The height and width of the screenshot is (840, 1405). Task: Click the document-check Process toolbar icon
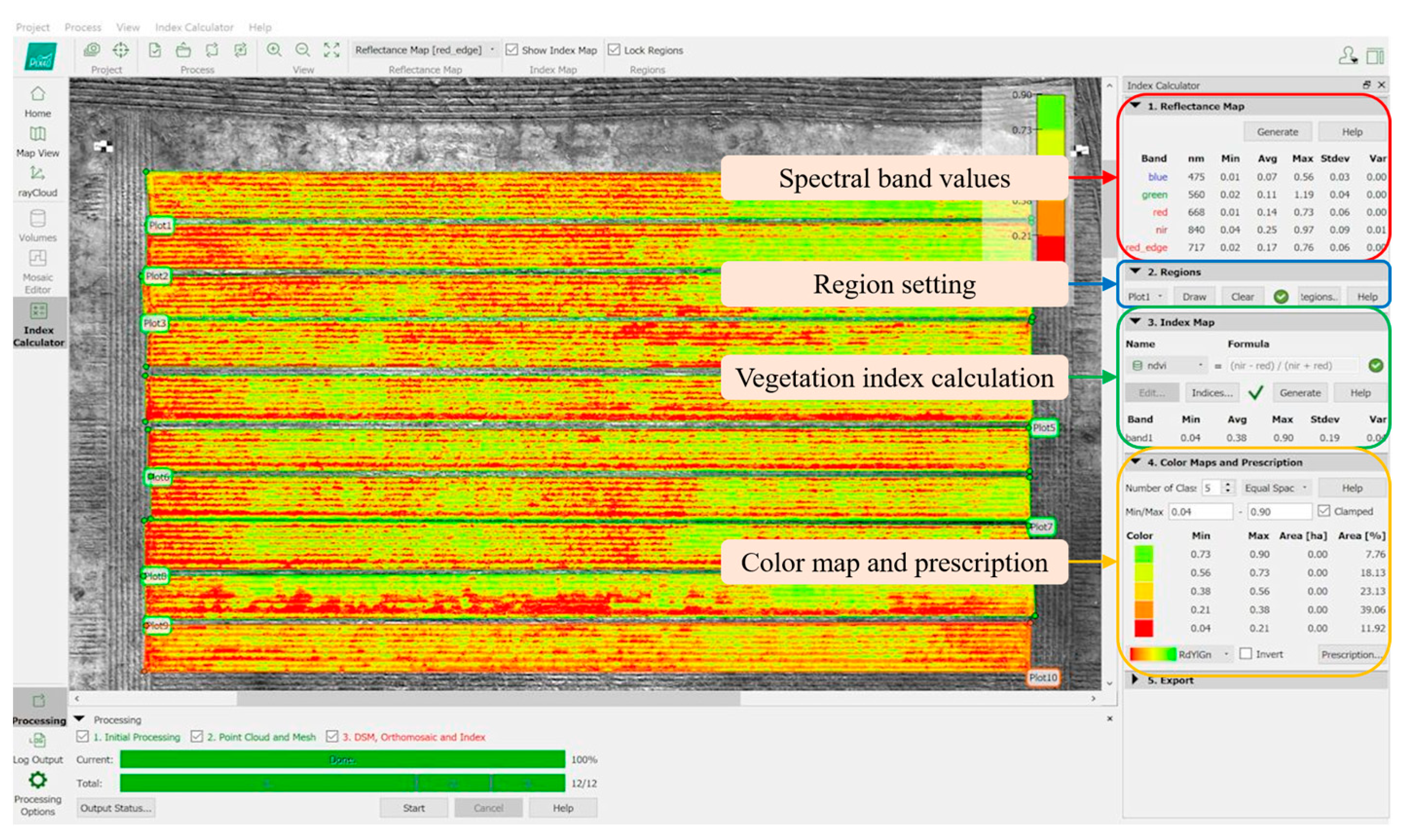154,50
